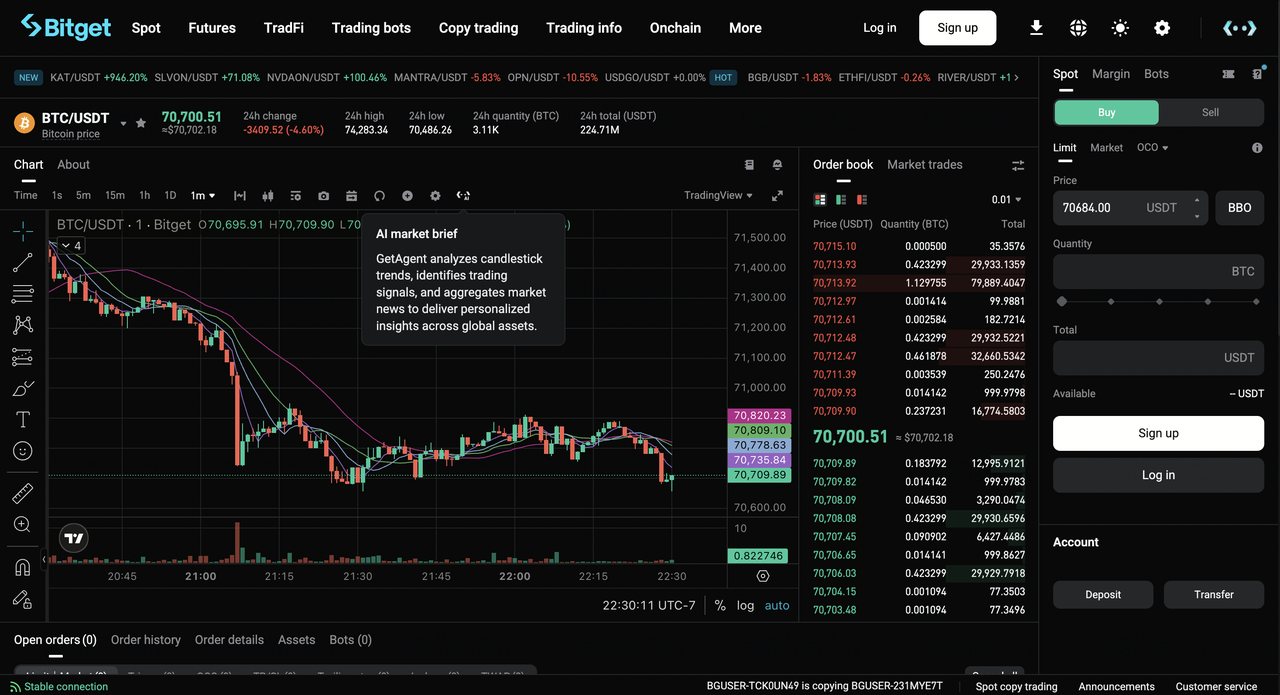Image resolution: width=1280 pixels, height=695 pixels.
Task: Click the quantity percentage slider handle
Action: tap(1062, 301)
